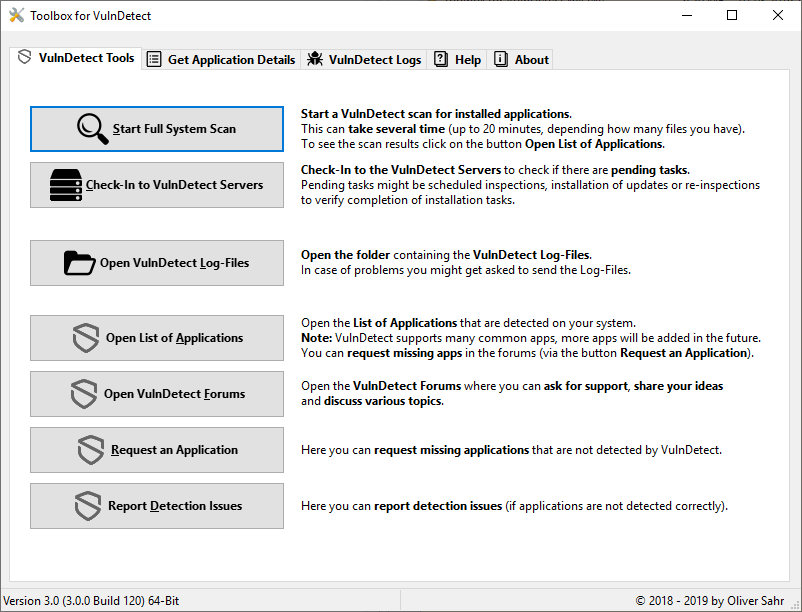Select the Request an Application button
Viewport: 802px width, 612px height.
tap(157, 450)
